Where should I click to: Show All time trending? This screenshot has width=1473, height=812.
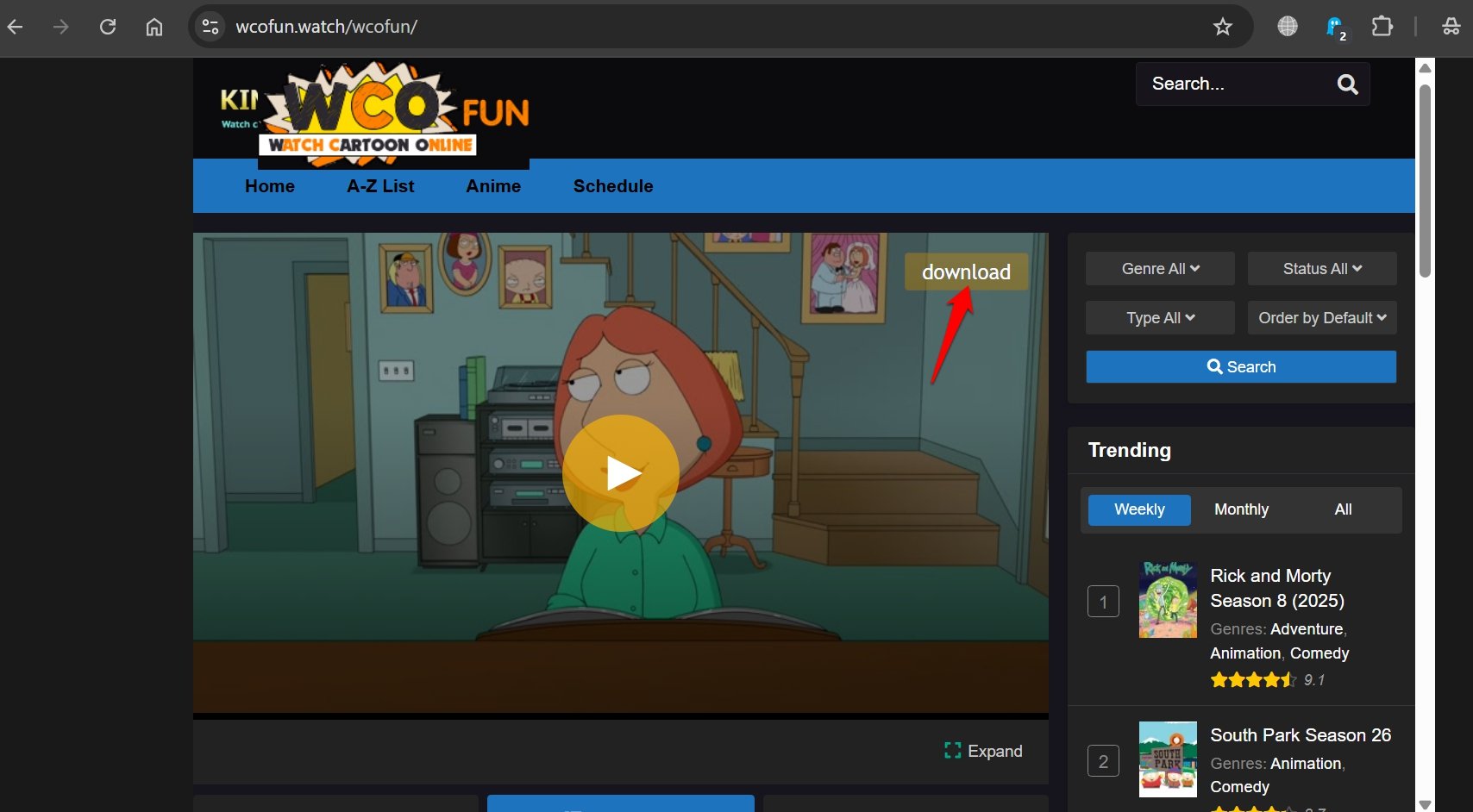1343,509
